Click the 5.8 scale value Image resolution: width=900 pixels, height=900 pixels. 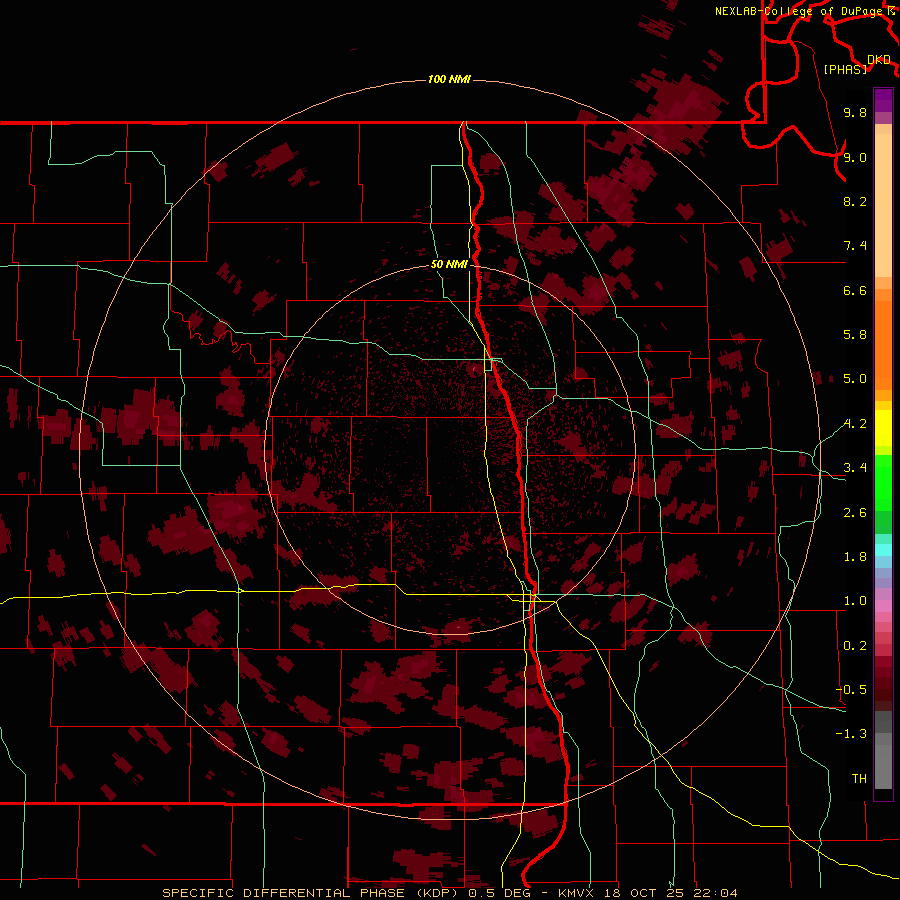pos(855,335)
